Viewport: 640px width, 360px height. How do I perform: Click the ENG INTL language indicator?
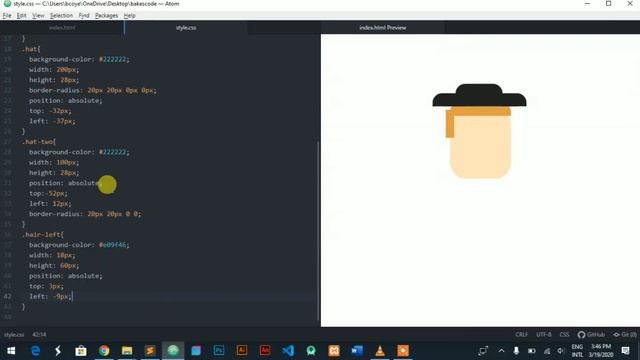577,351
